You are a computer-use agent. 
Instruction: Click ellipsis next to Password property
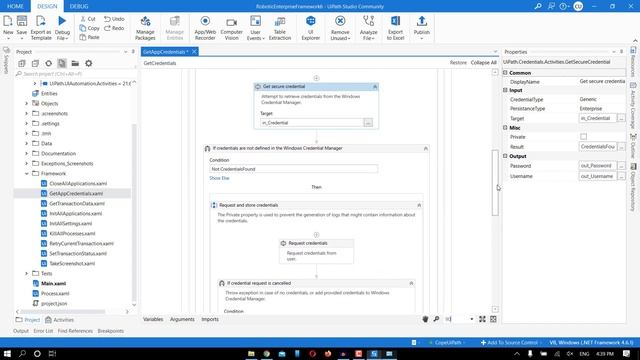[621, 166]
